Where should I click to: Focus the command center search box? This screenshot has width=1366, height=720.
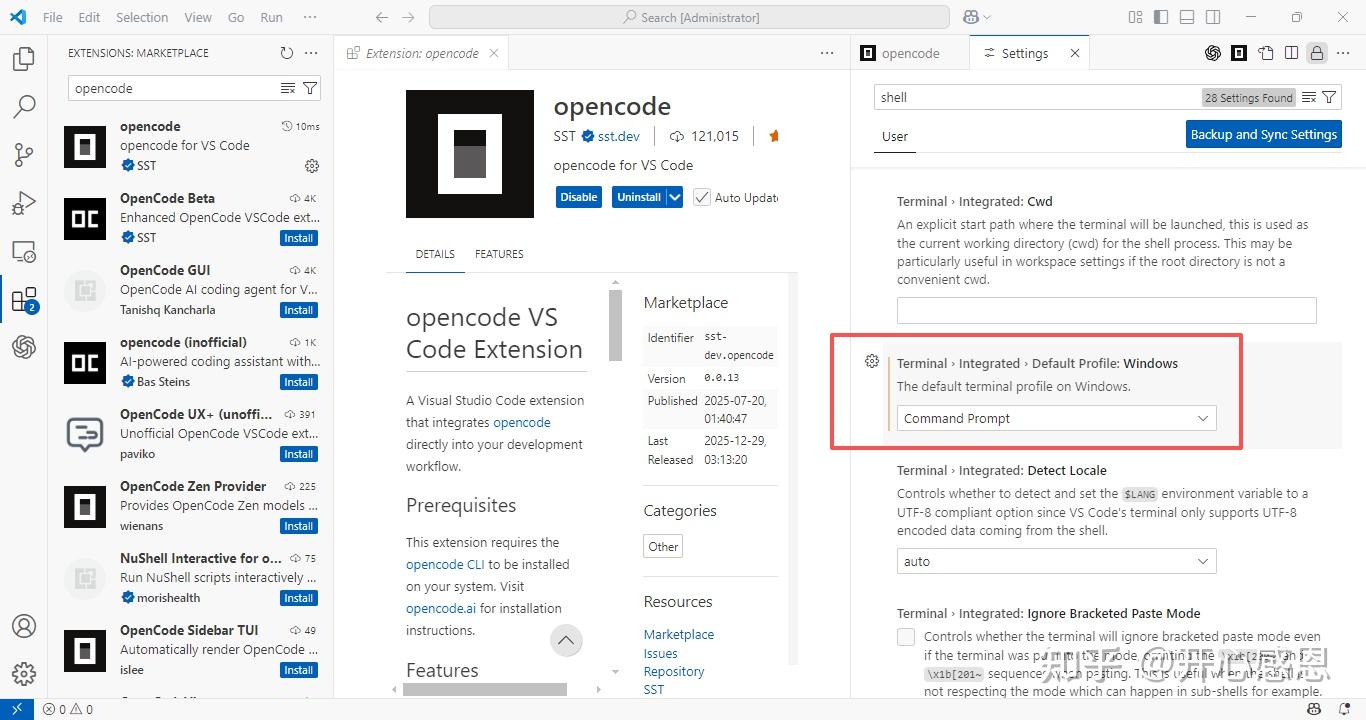coord(689,17)
